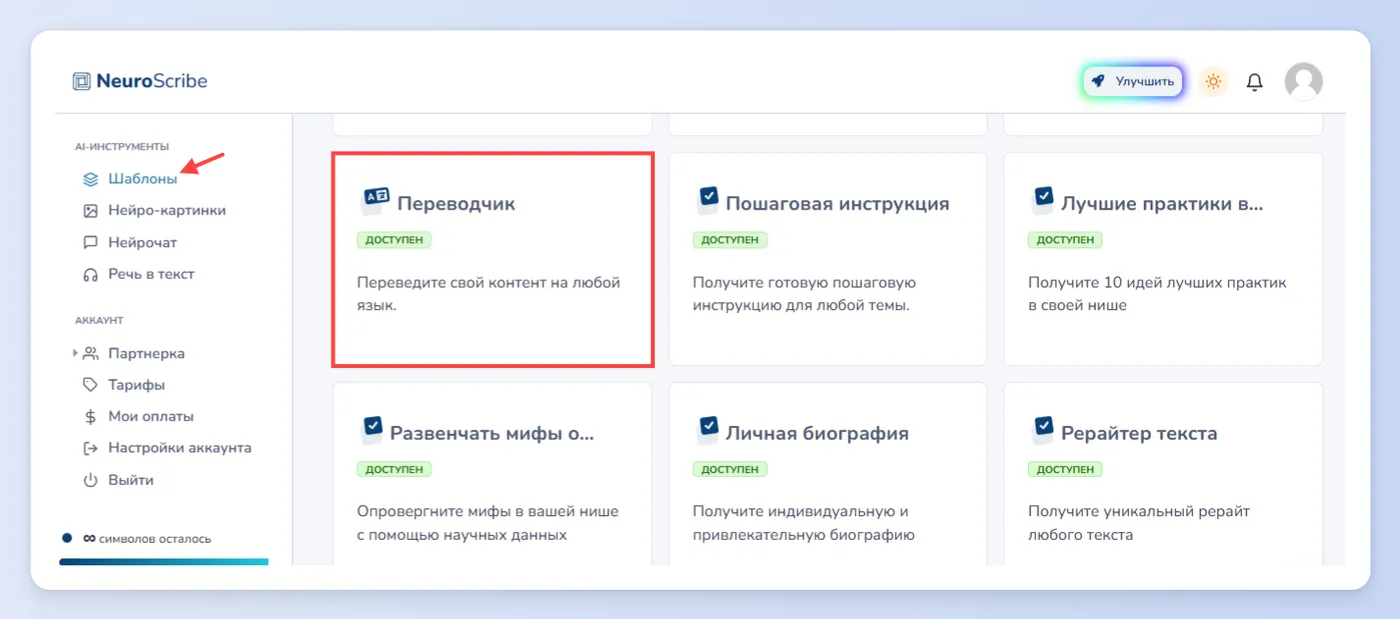Click the Нейро-картинки image icon
Image resolution: width=1400 pixels, height=619 pixels.
90,211
